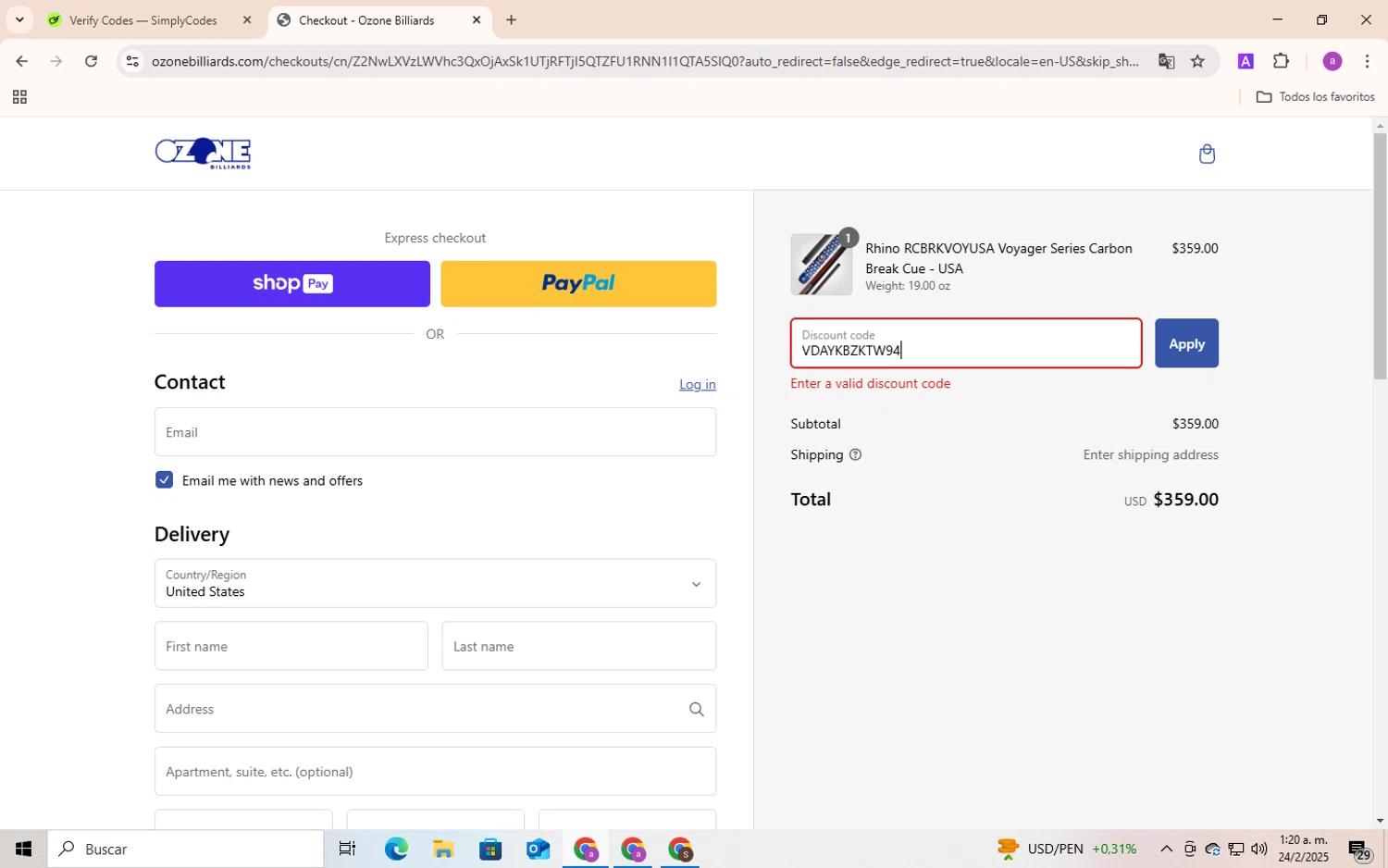Click the browser address bar URL
Viewport: 1388px width, 868px height.
[645, 61]
